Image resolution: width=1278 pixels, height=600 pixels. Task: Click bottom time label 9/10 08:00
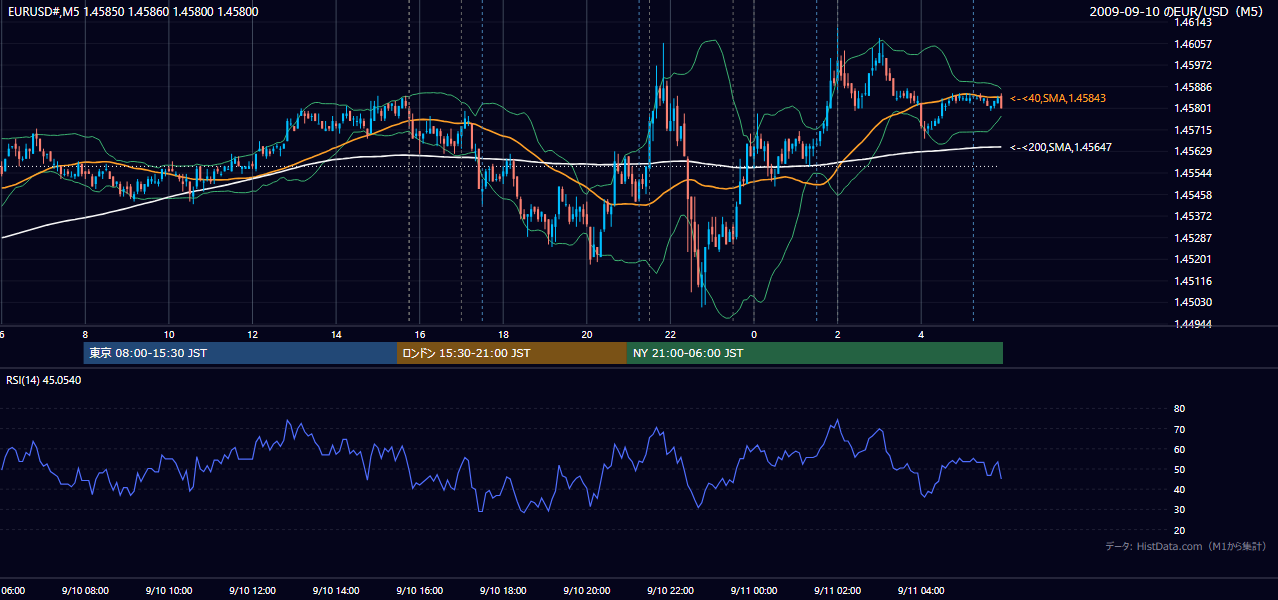[x=85, y=591]
